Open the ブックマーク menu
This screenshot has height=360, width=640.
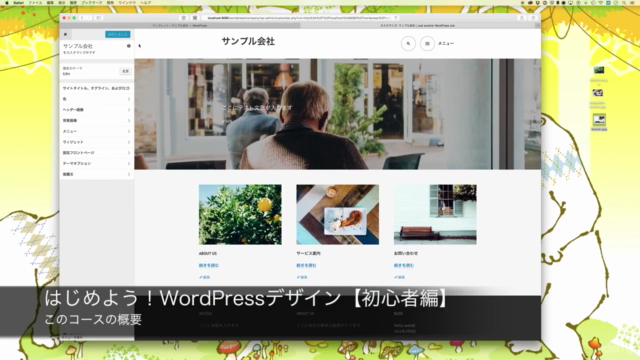click(92, 2)
